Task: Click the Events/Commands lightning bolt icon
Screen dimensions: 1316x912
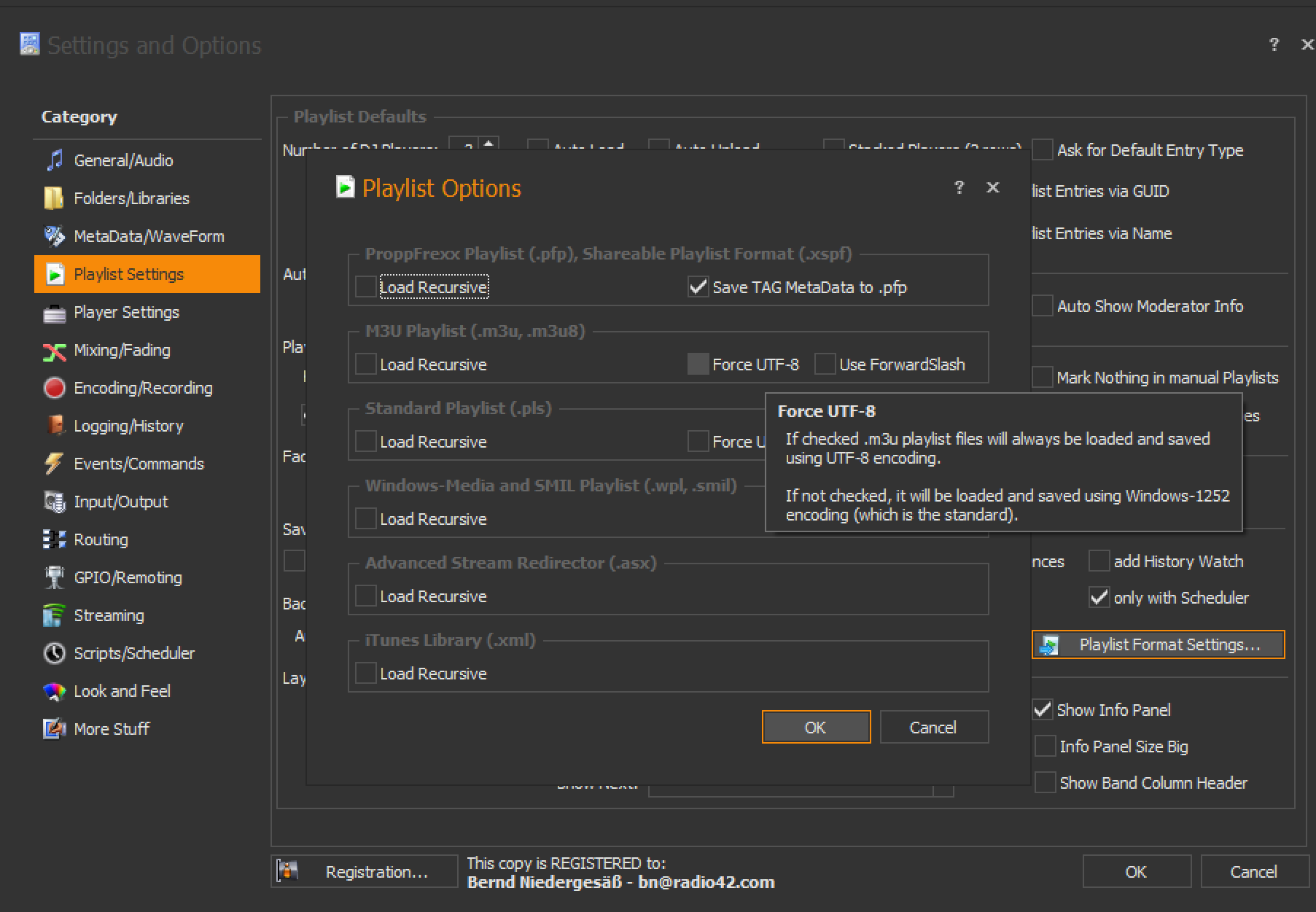Action: click(x=55, y=464)
